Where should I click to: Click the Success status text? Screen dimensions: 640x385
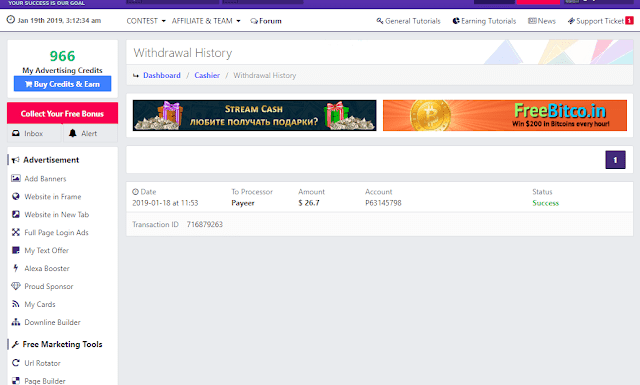click(x=545, y=203)
